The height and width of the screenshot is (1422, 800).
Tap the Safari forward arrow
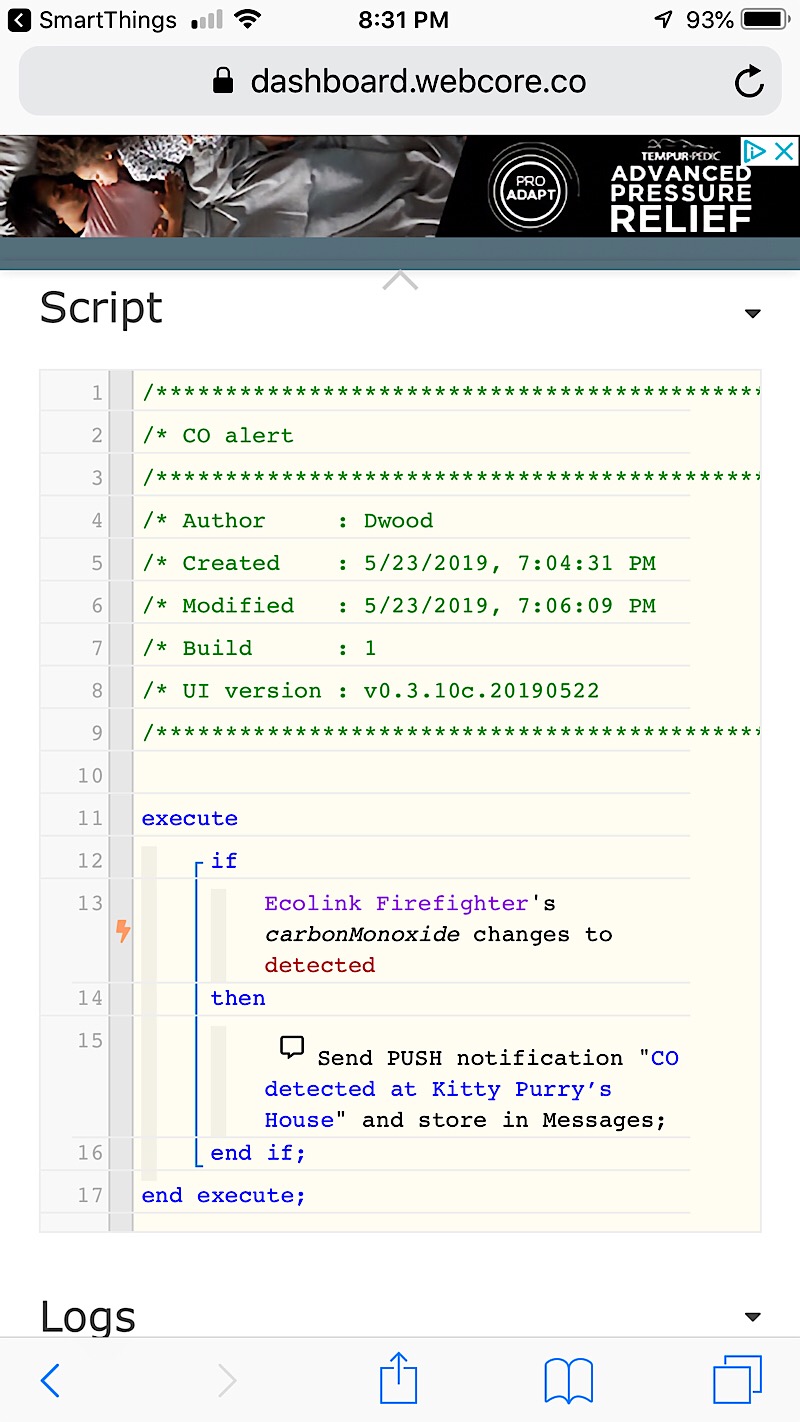pos(227,1381)
